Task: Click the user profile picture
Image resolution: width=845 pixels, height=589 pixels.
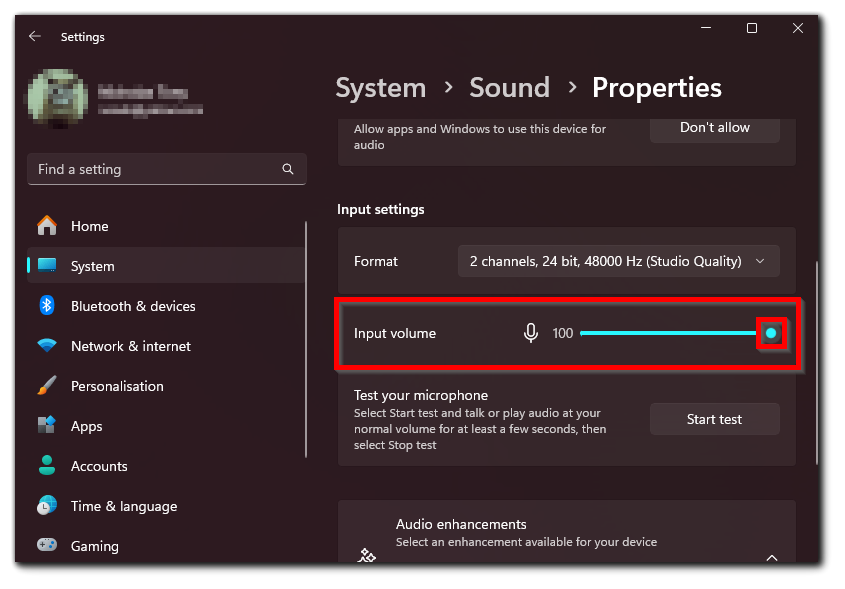Action: 57,99
